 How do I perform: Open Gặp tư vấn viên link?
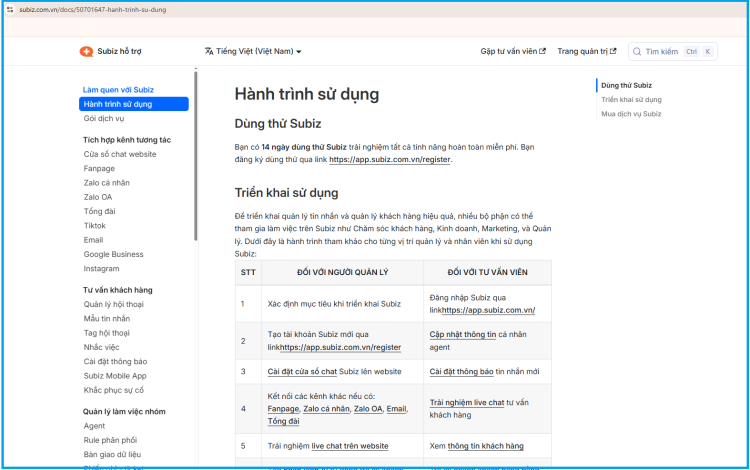click(513, 51)
